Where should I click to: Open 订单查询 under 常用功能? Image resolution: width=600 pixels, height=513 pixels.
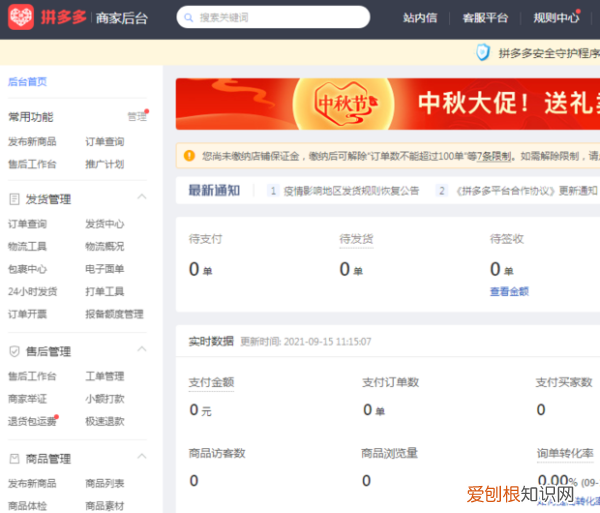point(105,142)
